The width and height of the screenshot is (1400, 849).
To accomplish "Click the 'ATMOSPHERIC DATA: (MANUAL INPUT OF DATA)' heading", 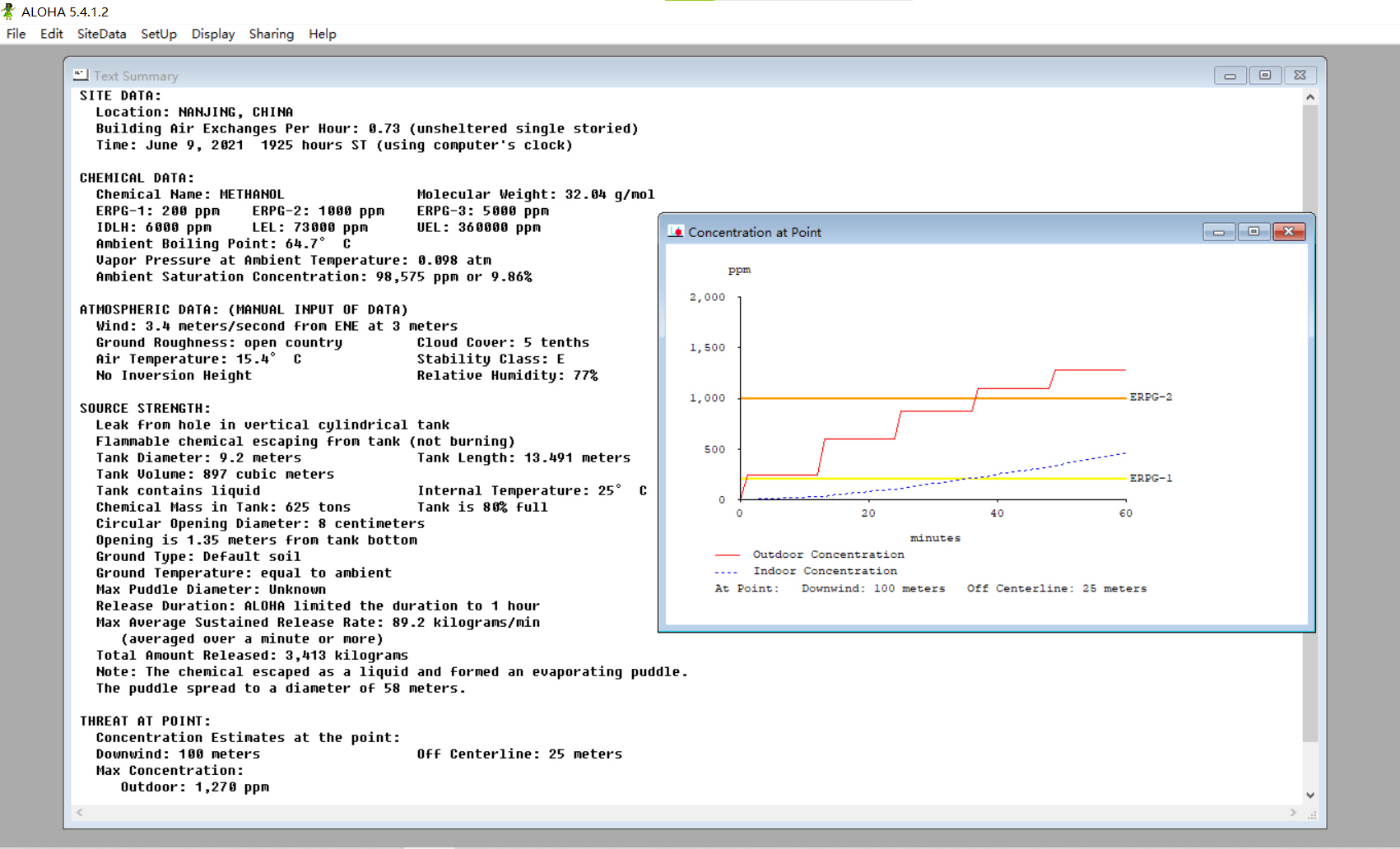I will point(244,309).
